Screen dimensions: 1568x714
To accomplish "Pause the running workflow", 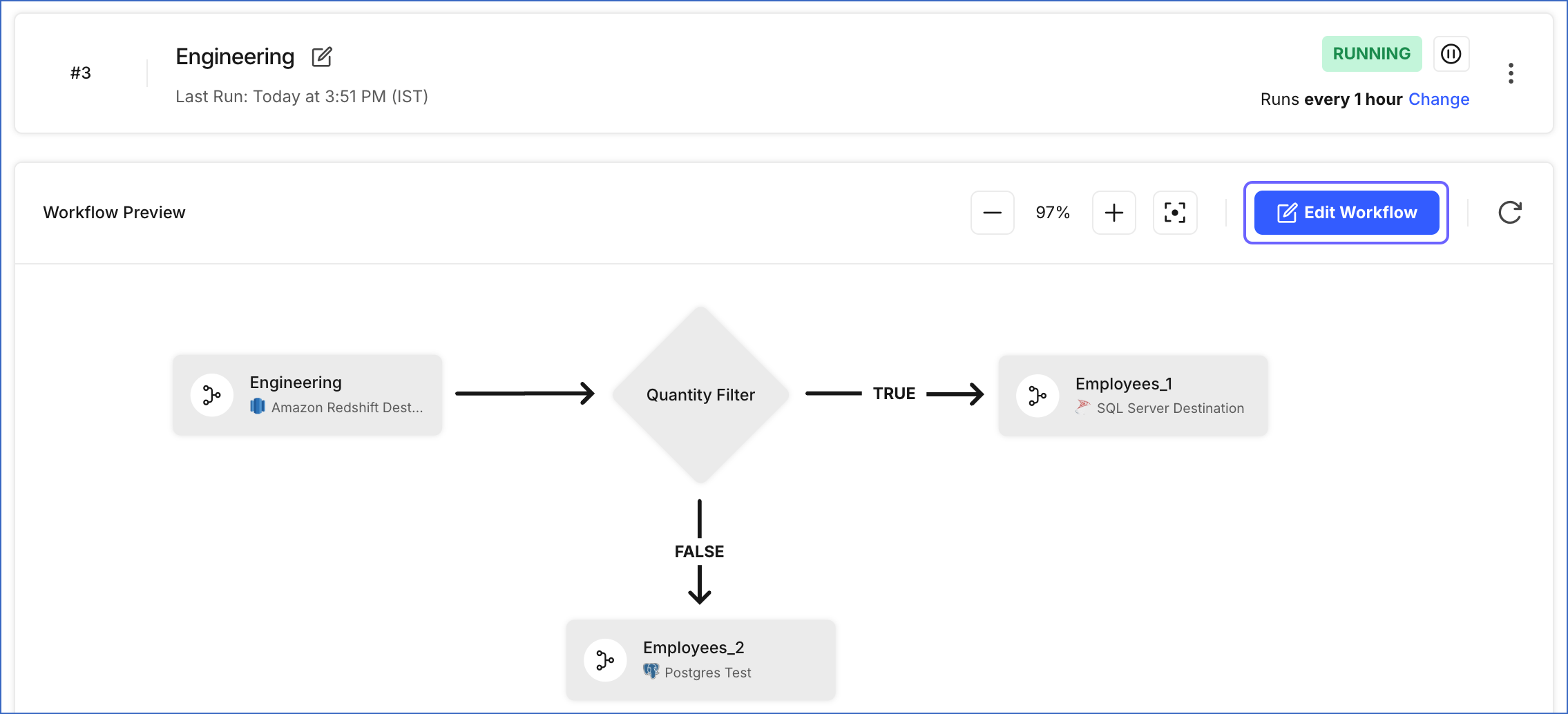I will (x=1452, y=53).
